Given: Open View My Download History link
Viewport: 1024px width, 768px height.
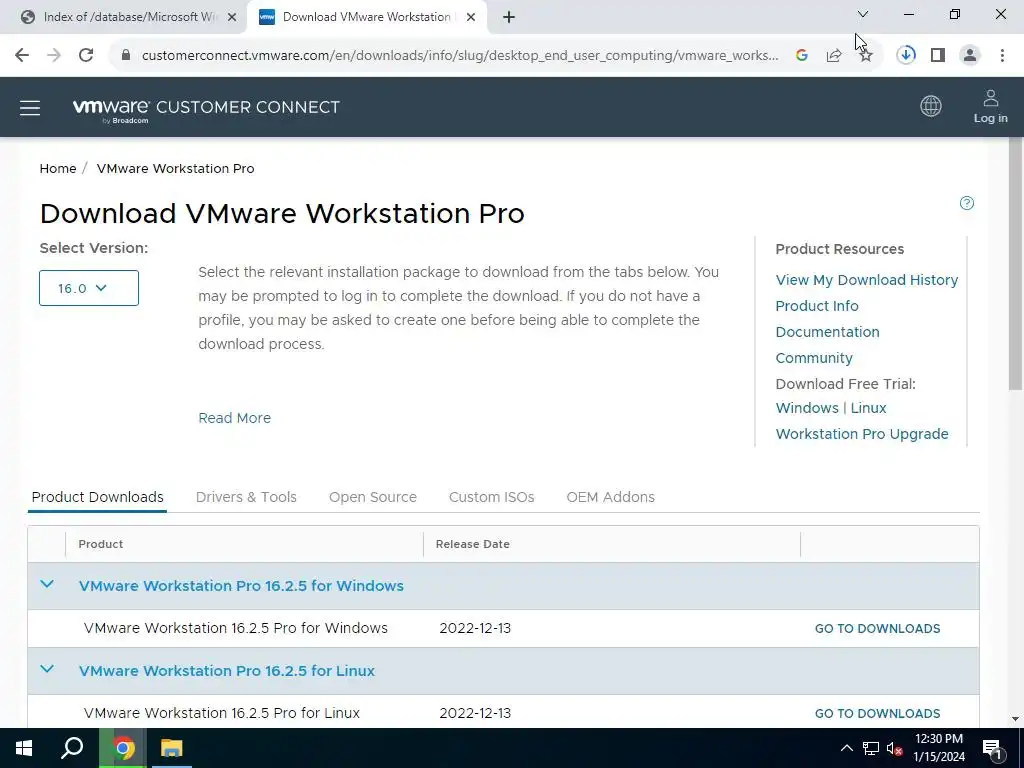Looking at the screenshot, I should coord(867,280).
